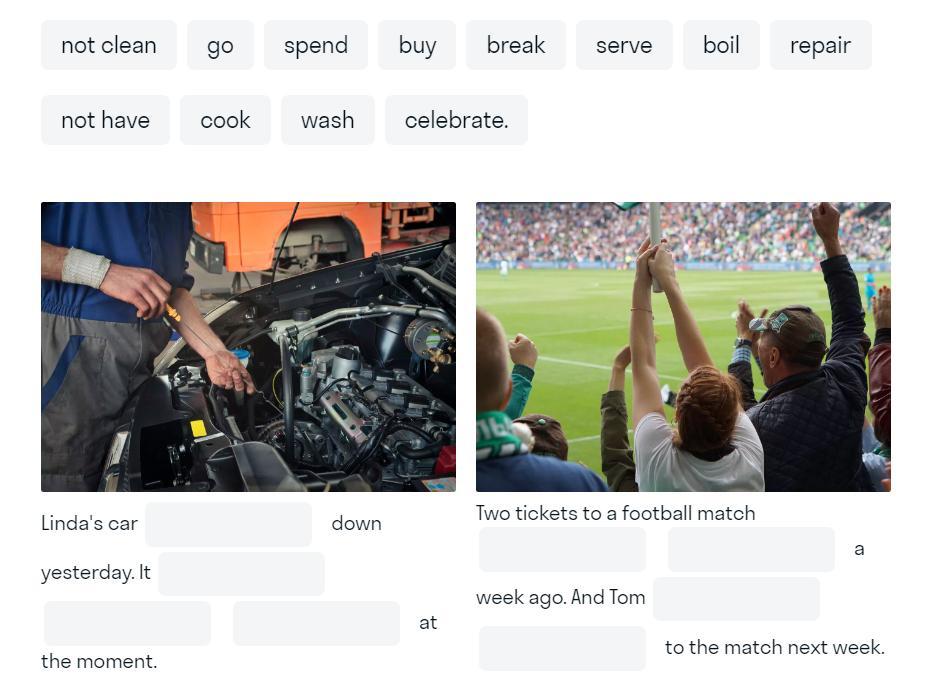The image size is (932, 683).
Task: Choose the 'repair' word chip
Action: pyautogui.click(x=820, y=45)
